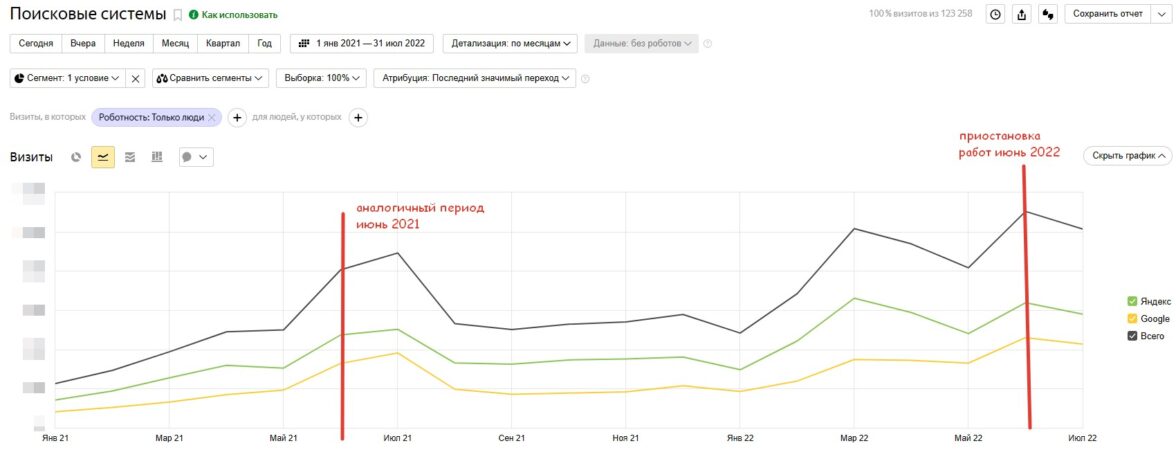Toggle the Всего series checkbox
The image size is (1176, 459).
[x=1132, y=337]
